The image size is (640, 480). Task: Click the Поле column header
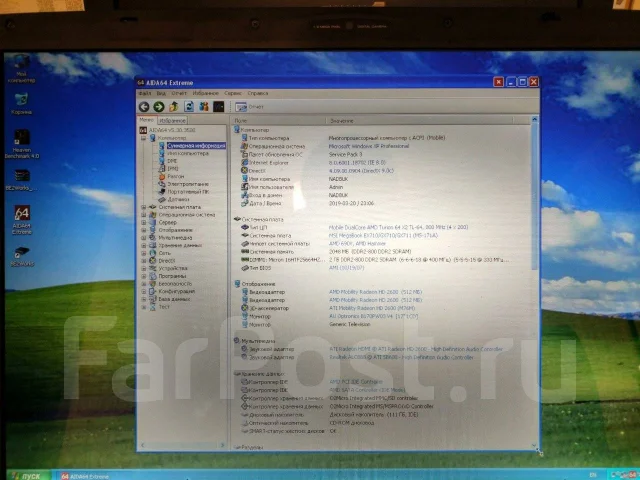tap(278, 121)
